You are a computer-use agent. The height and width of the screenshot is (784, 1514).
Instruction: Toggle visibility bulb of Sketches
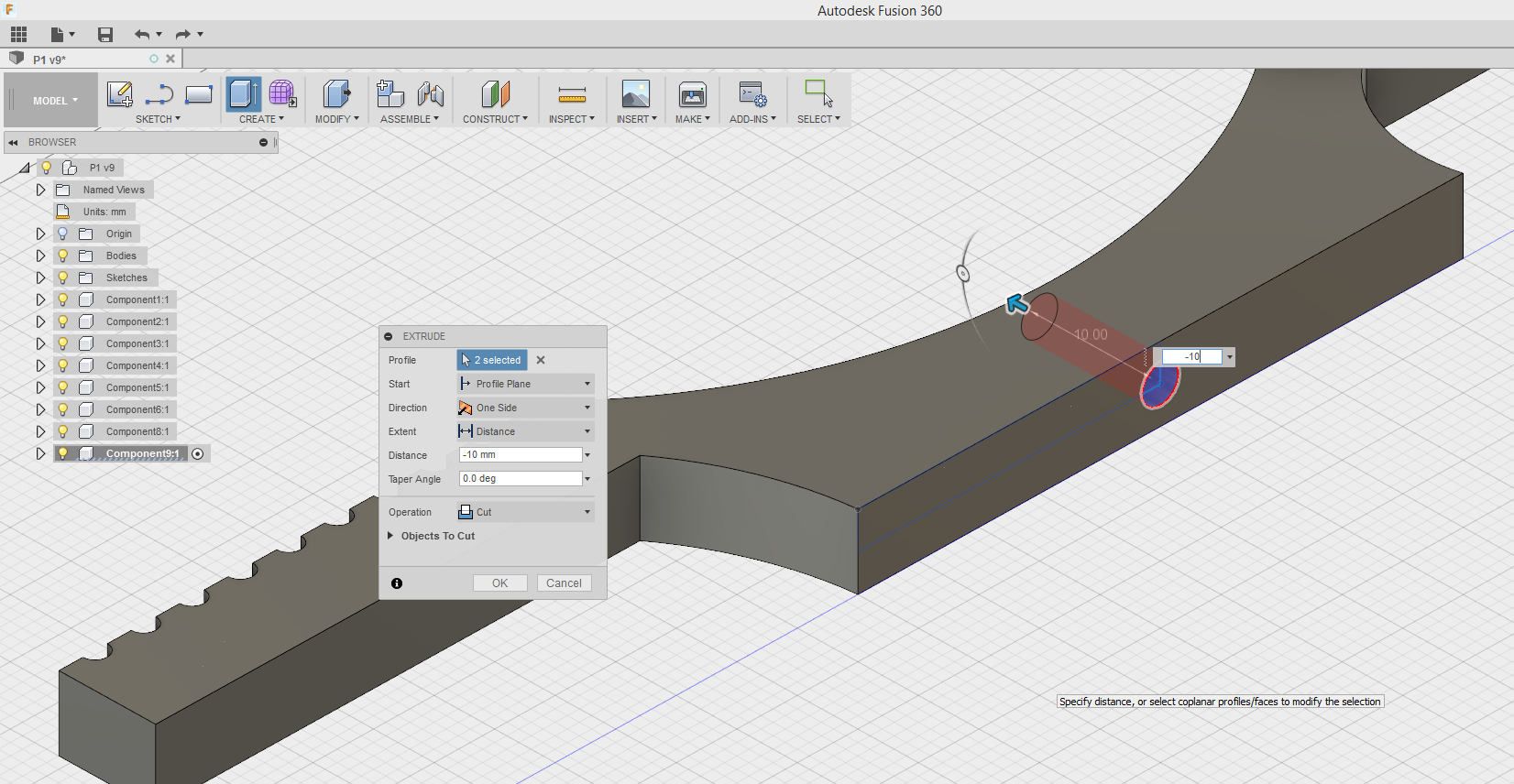[63, 278]
